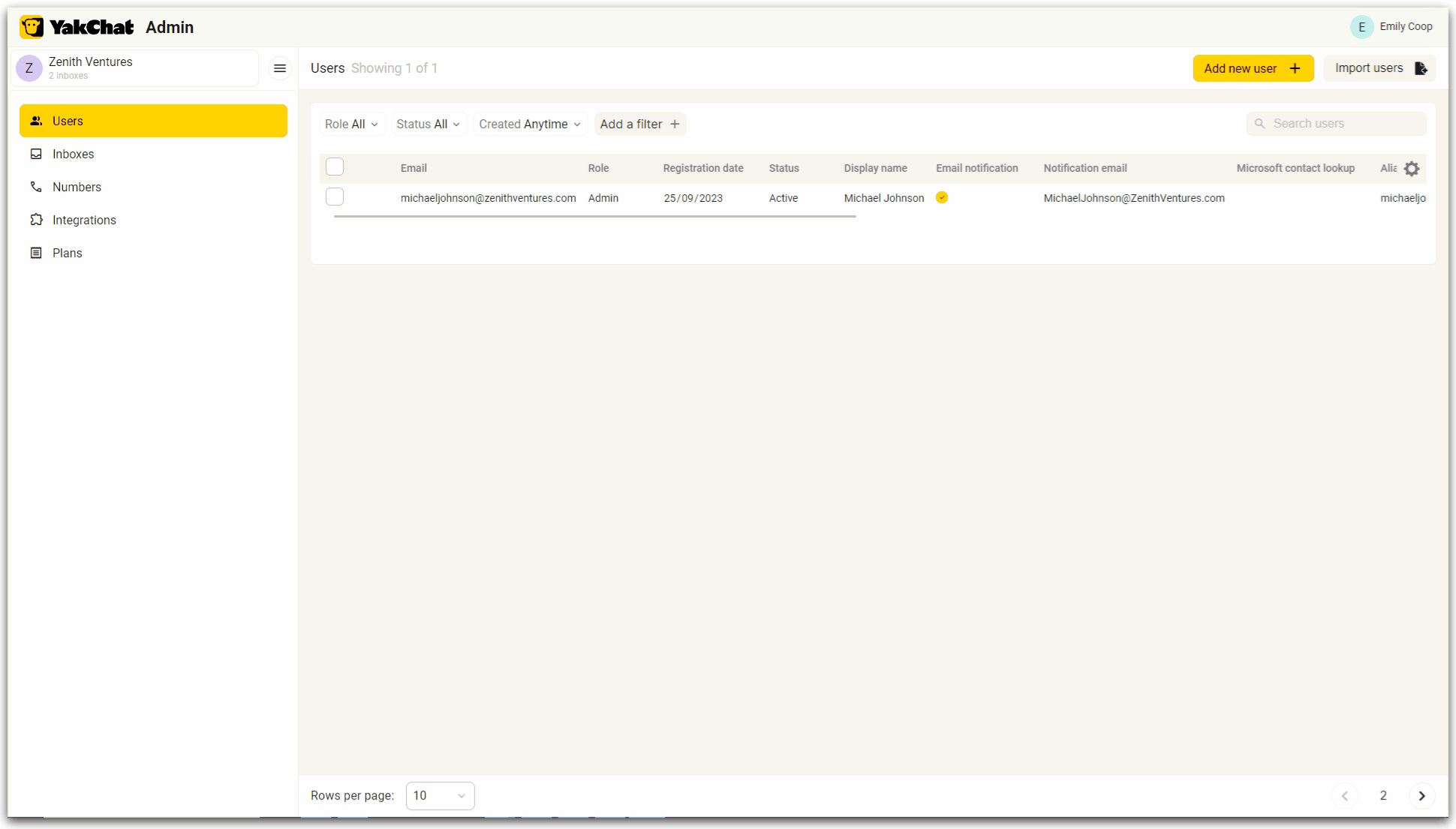Image resolution: width=1456 pixels, height=829 pixels.
Task: Open the Integrations menu item
Action: (x=153, y=220)
